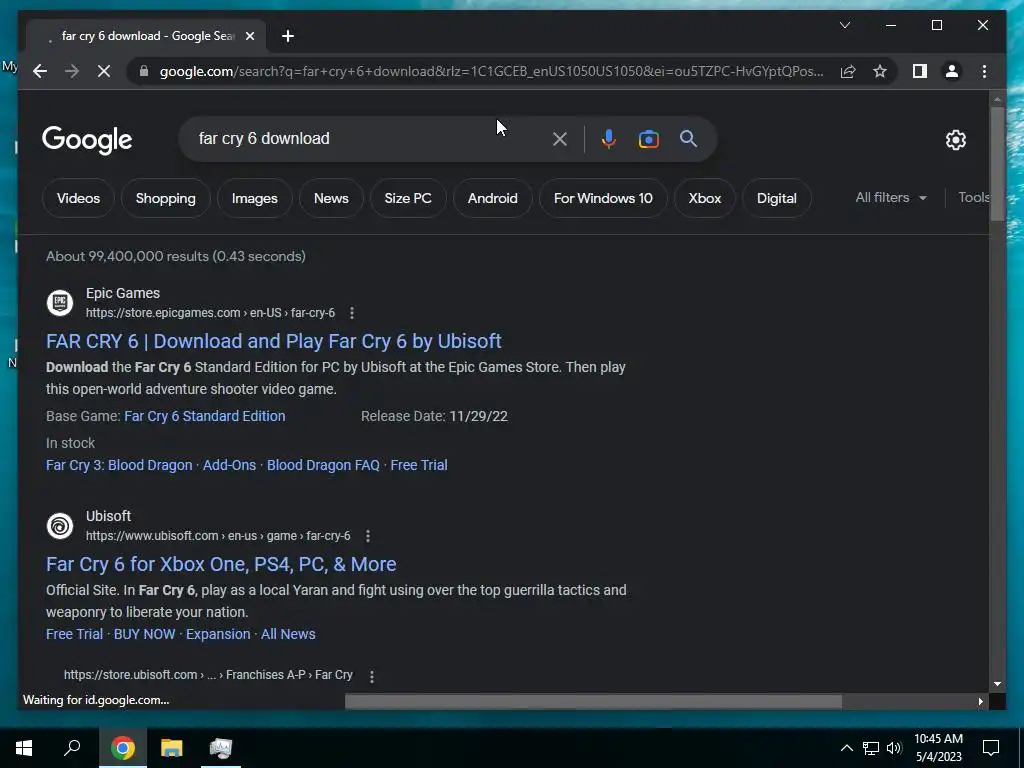Click the Ubisoft swirl favicon
This screenshot has height=768, width=1024.
(60, 526)
